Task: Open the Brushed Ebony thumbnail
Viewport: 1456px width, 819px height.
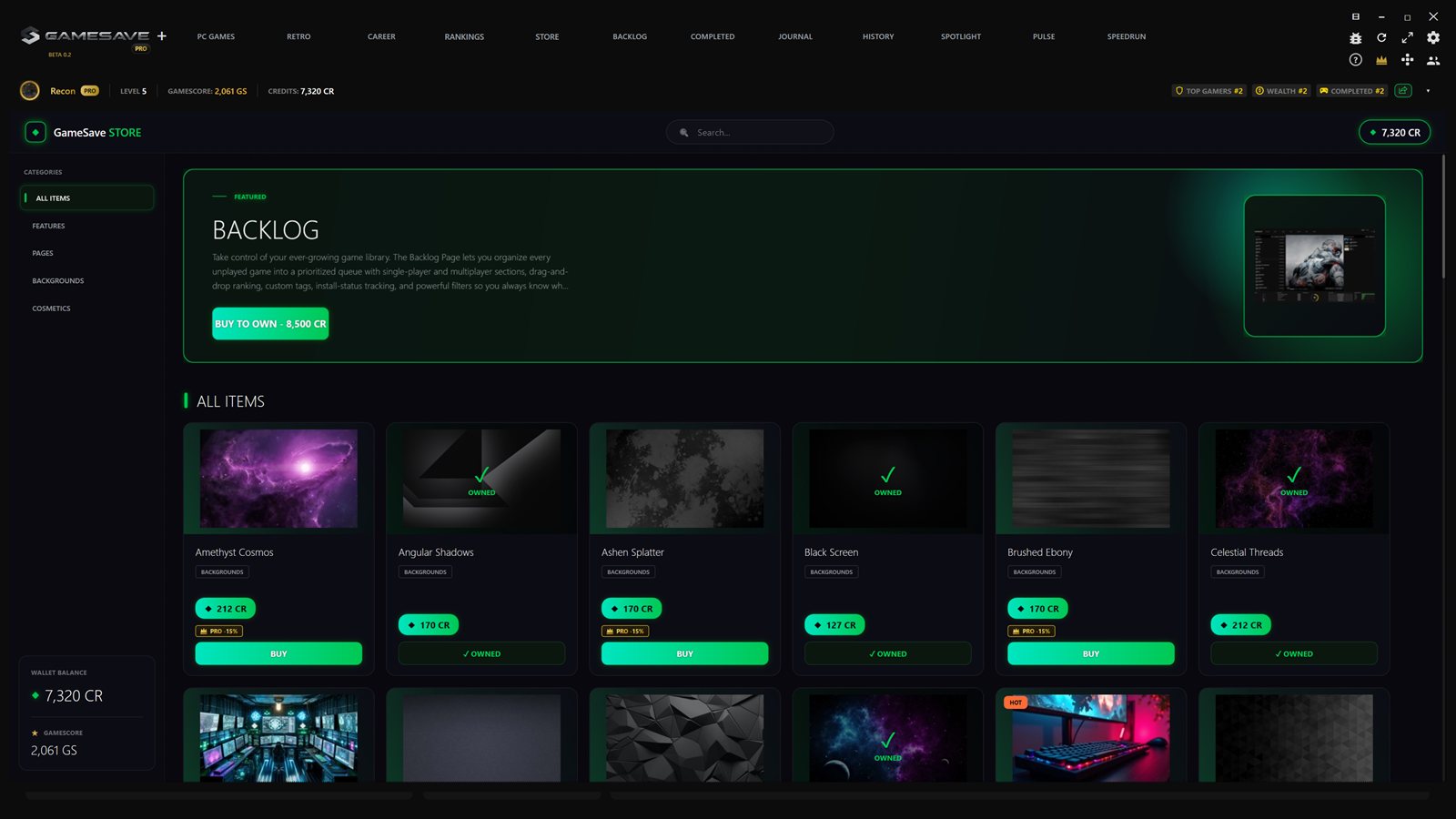Action: (x=1091, y=479)
